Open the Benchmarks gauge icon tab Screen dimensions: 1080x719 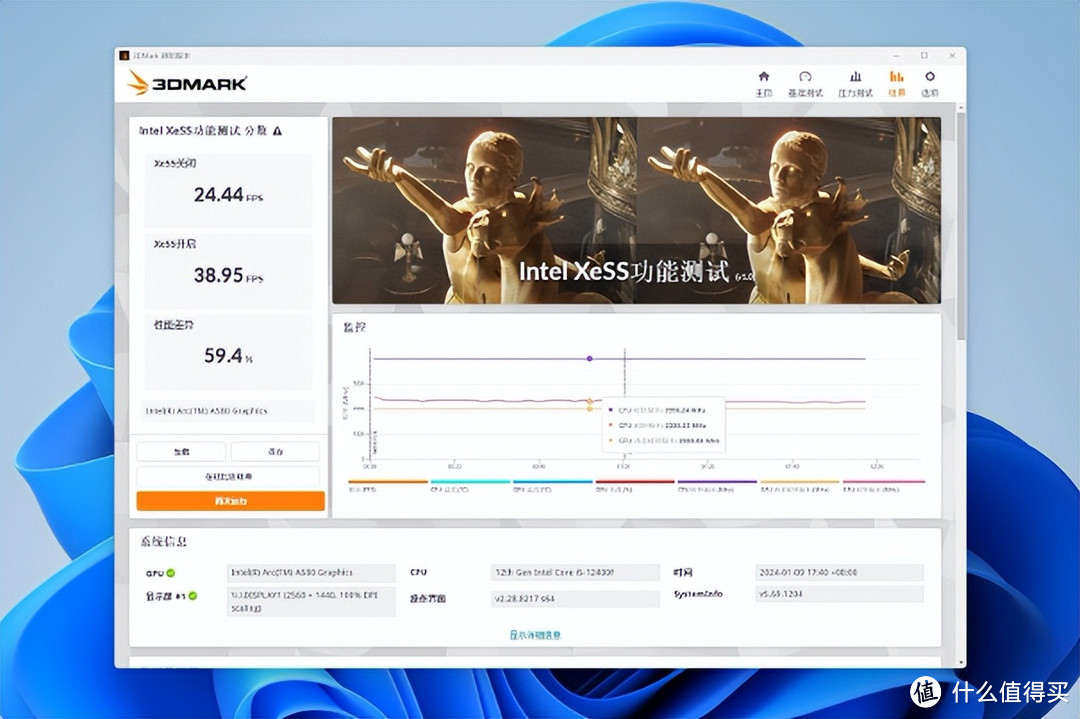(804, 76)
